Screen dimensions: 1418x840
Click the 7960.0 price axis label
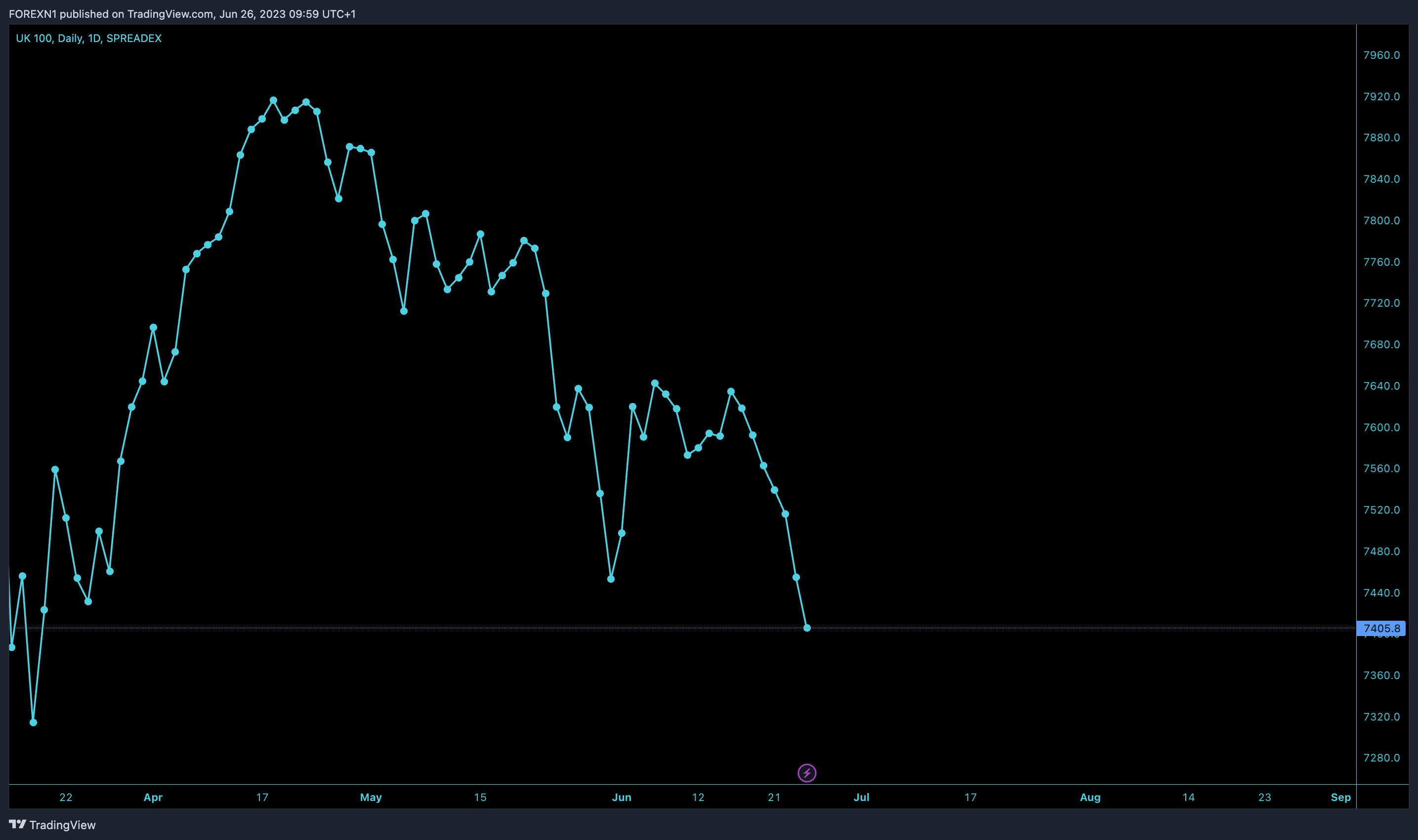point(1381,55)
